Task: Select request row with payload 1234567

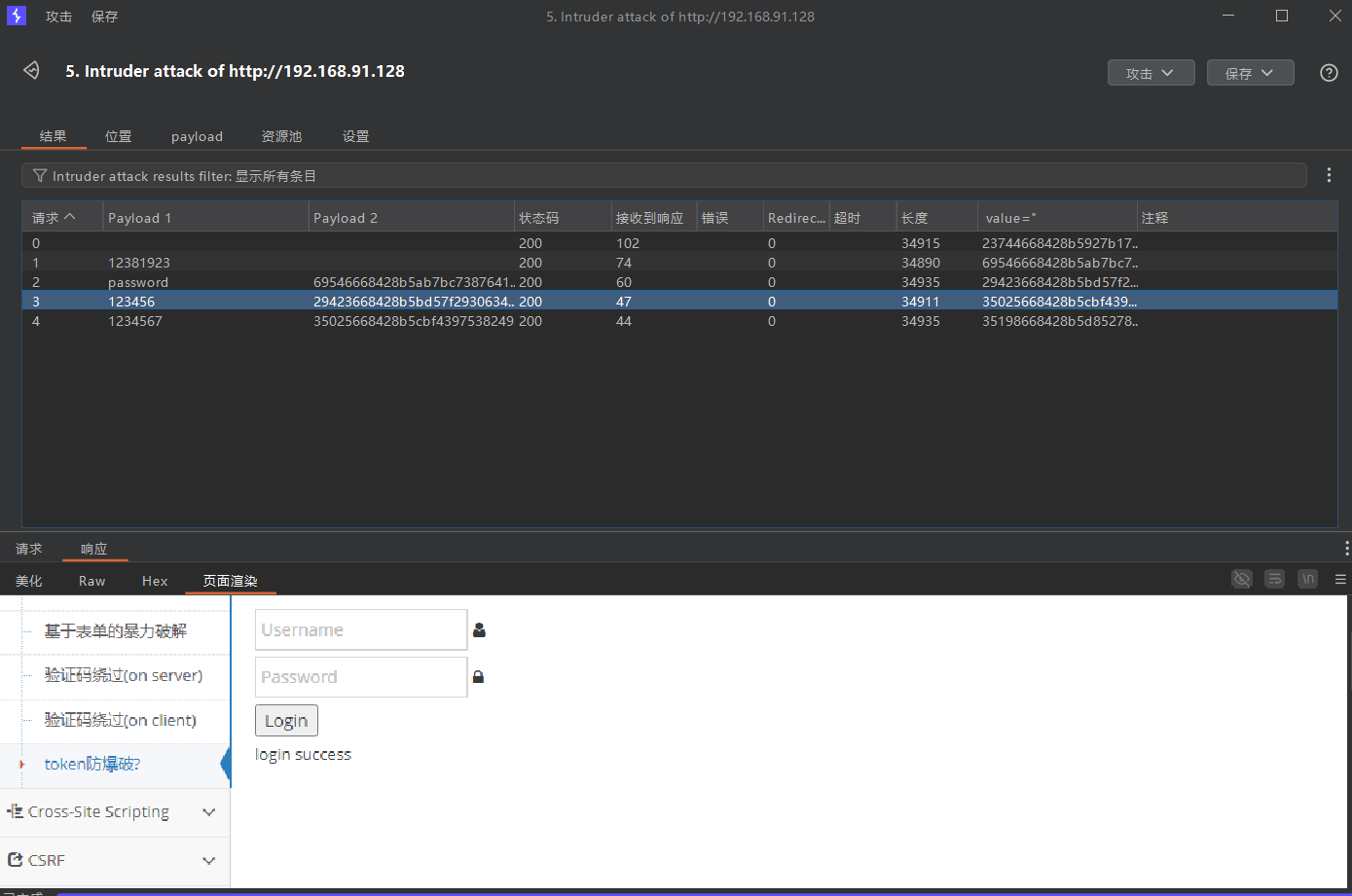Action: point(679,321)
